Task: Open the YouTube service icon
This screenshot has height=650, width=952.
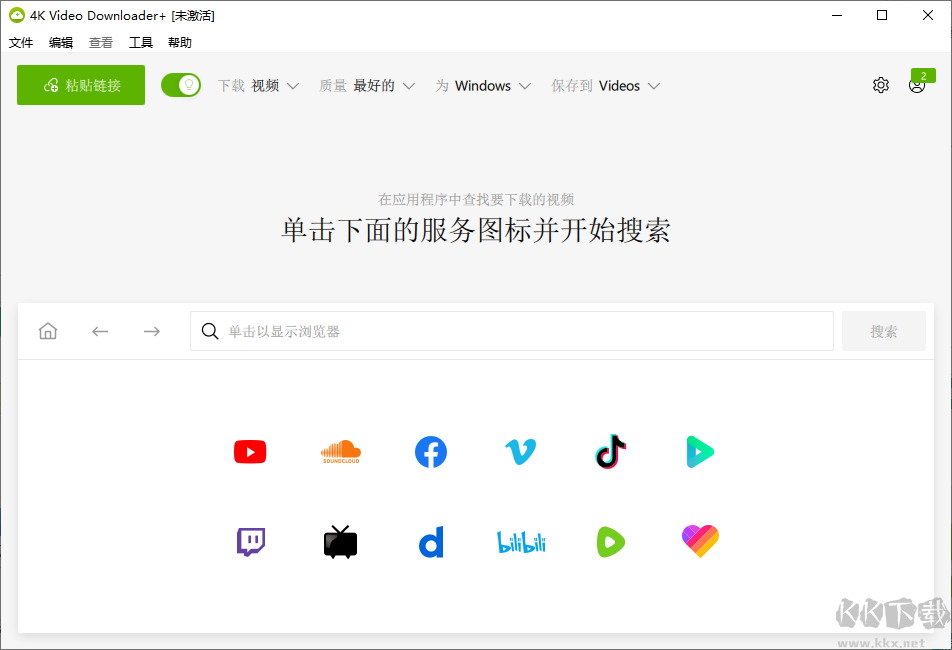Action: point(250,452)
